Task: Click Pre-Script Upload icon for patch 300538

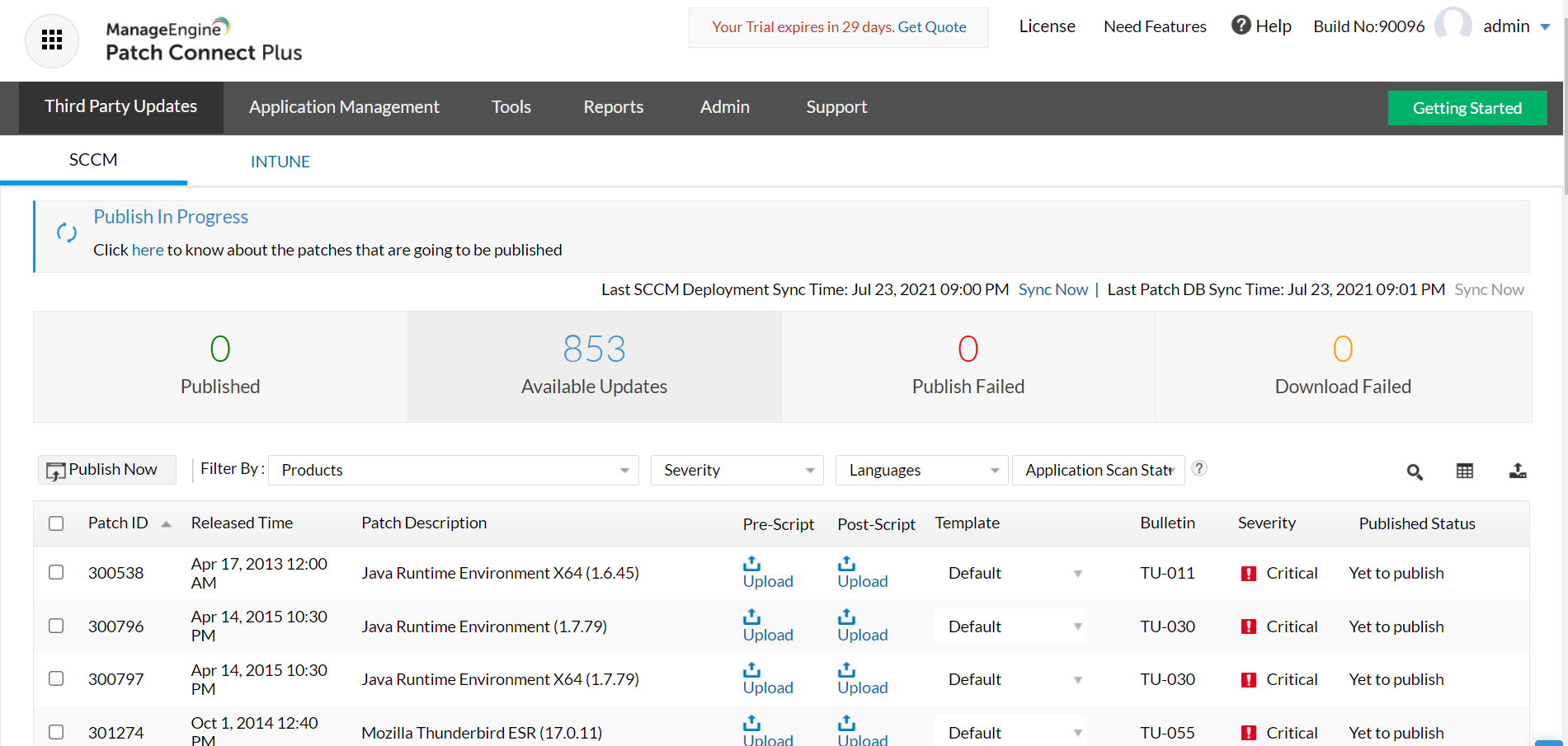Action: [751, 564]
